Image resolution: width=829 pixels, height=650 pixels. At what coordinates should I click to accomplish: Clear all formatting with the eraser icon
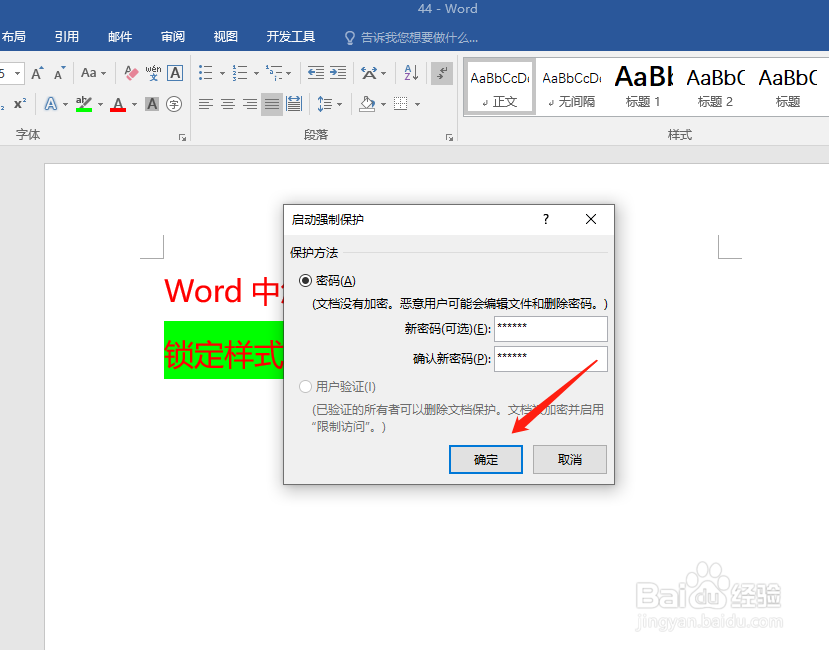pos(130,73)
